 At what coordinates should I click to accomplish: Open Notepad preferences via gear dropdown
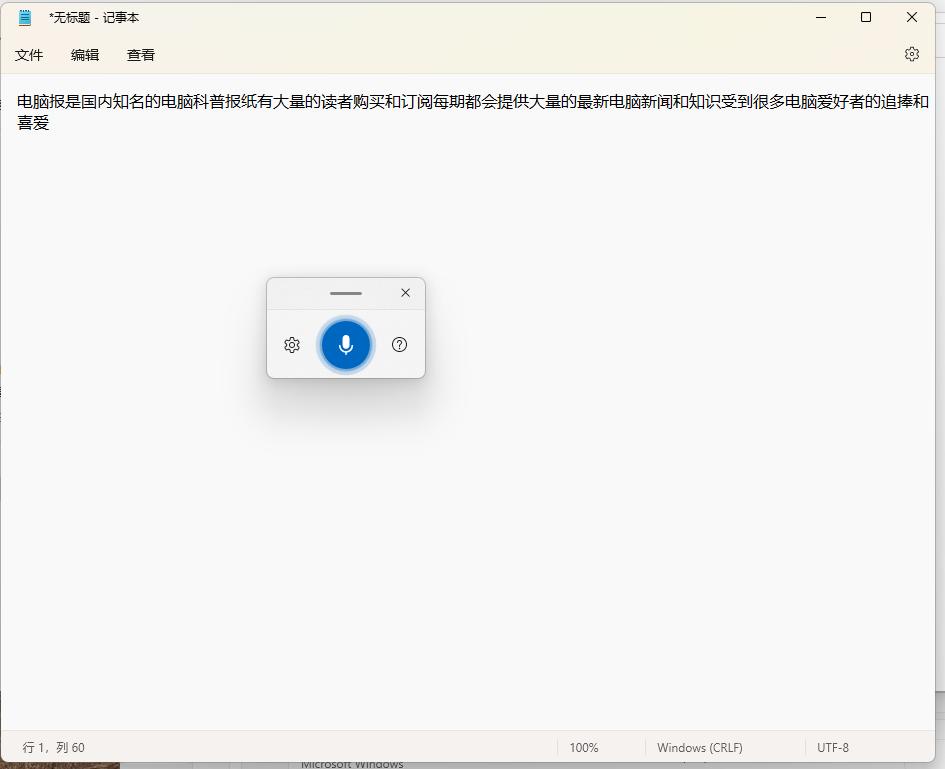(x=911, y=54)
